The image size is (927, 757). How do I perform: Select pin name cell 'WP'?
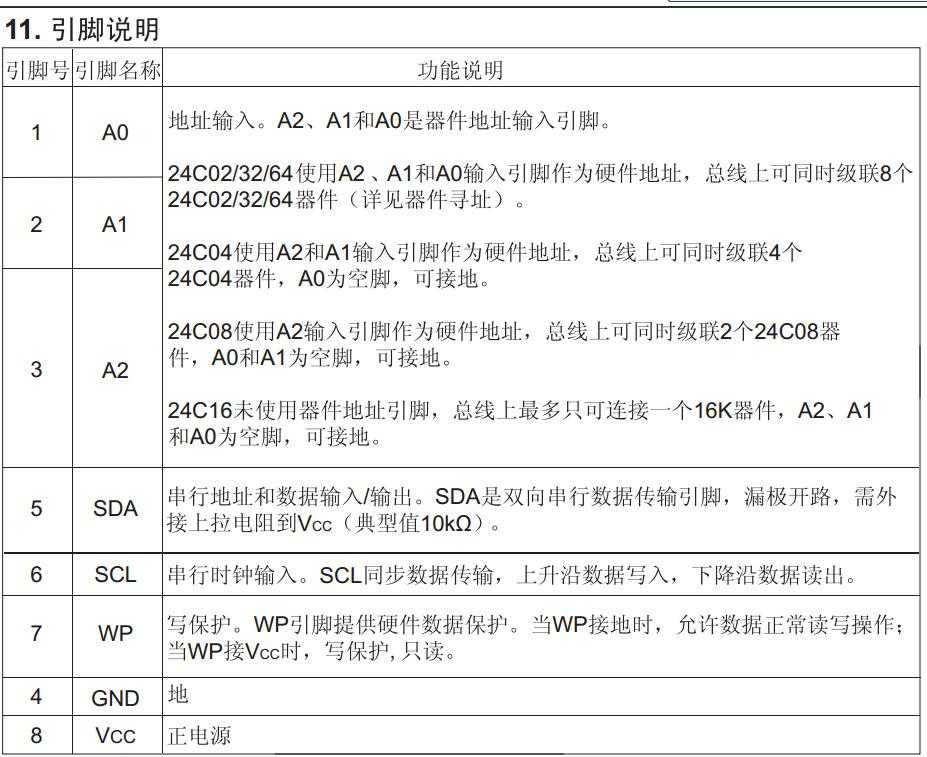[x=116, y=634]
